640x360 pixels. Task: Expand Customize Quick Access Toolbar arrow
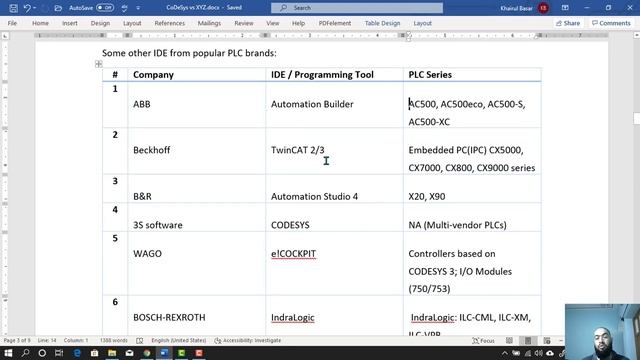[x=138, y=8]
